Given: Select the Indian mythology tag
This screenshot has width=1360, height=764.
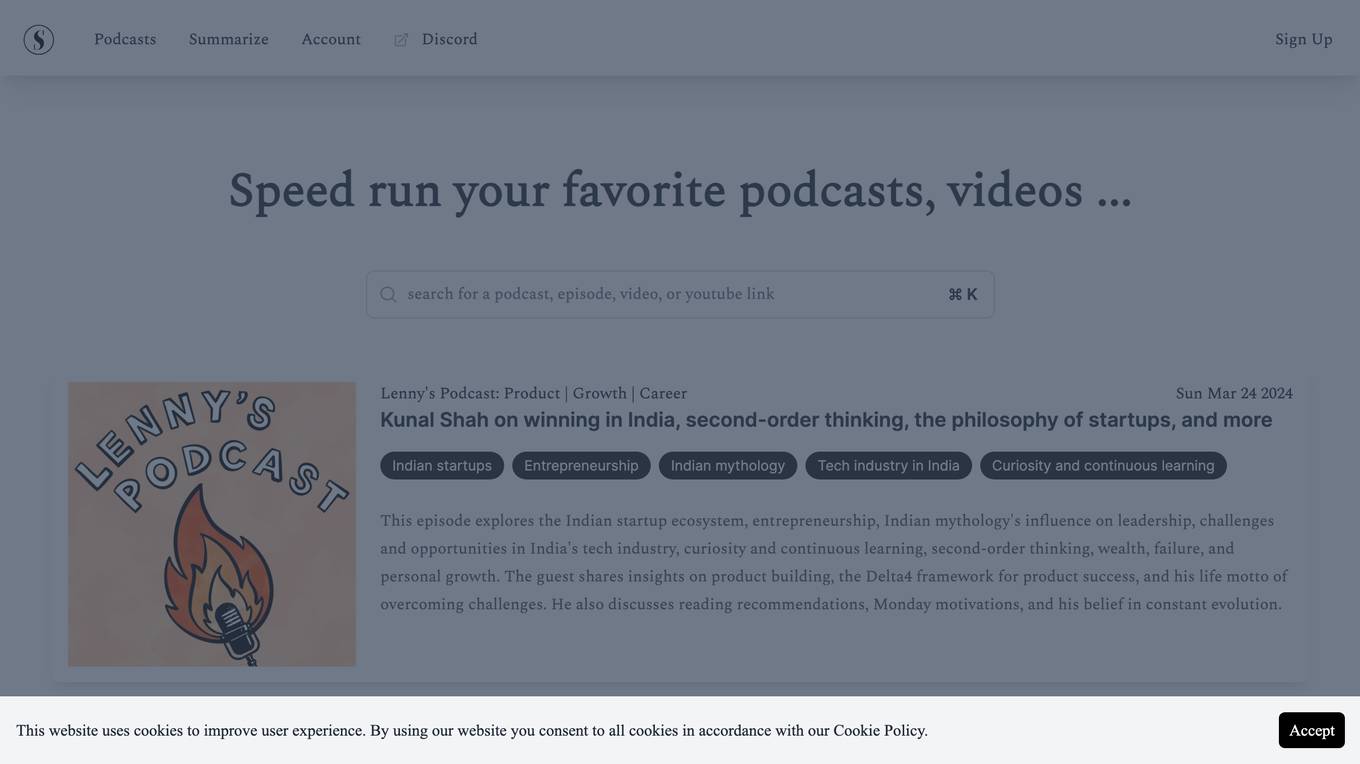Looking at the screenshot, I should tap(727, 466).
